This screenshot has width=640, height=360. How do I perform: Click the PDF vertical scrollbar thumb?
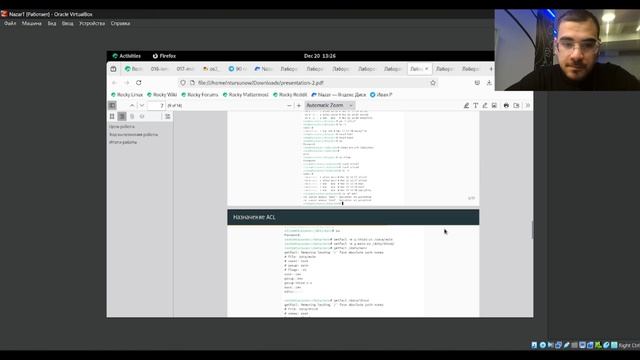pyautogui.click(x=532, y=229)
